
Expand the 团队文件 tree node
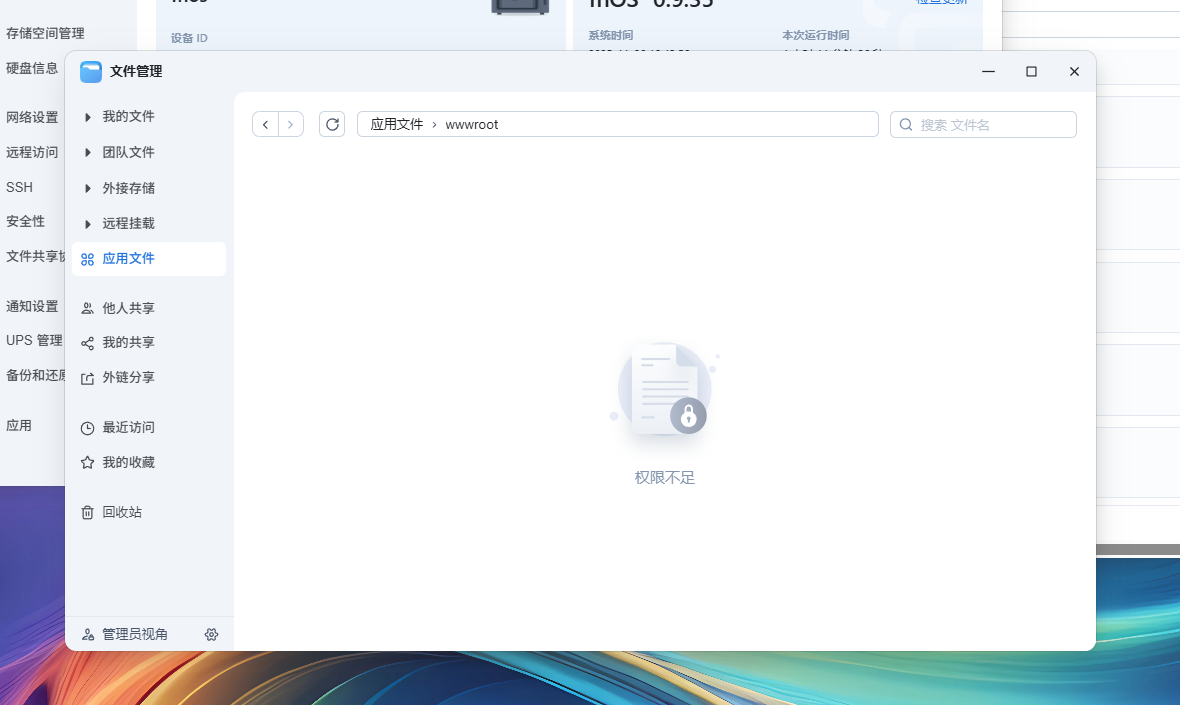coord(87,153)
